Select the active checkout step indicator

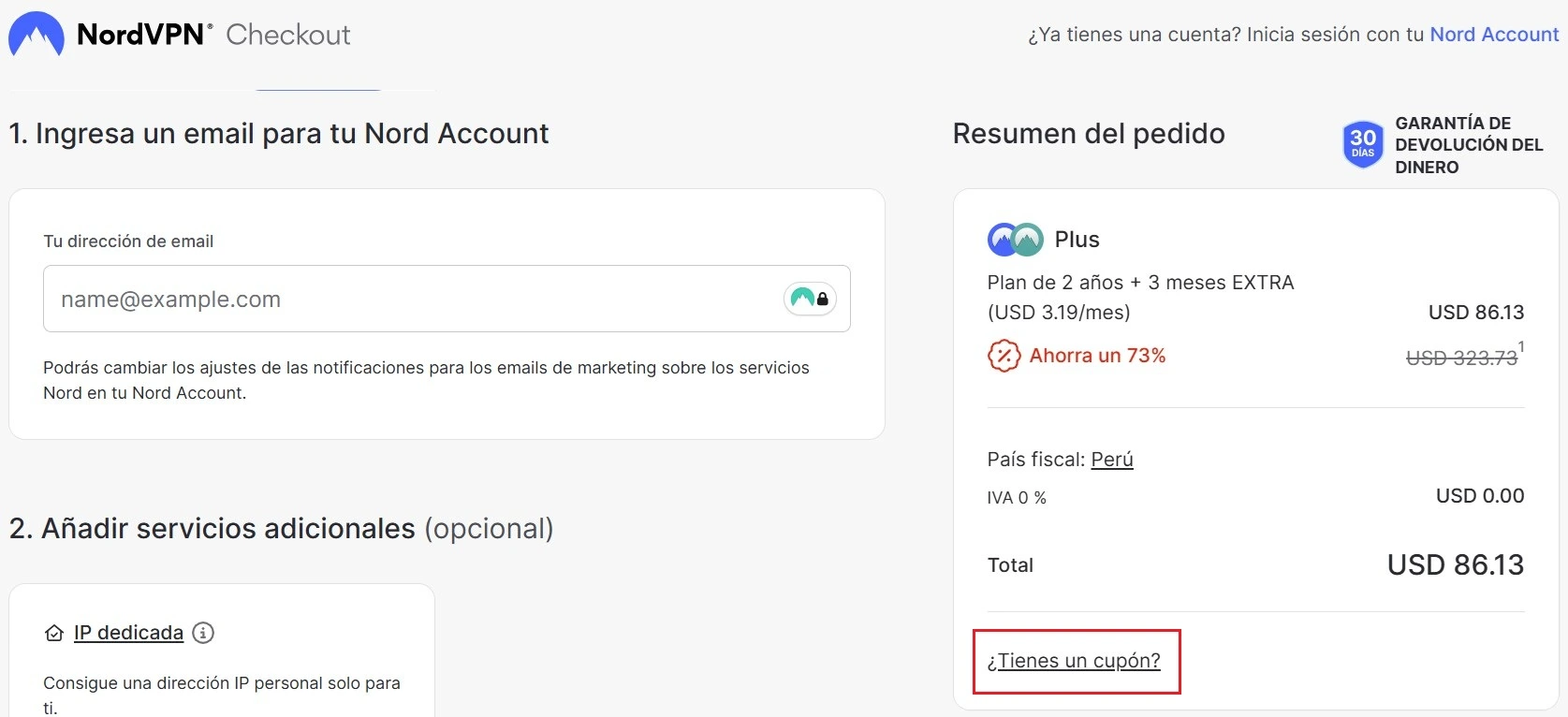[317, 89]
